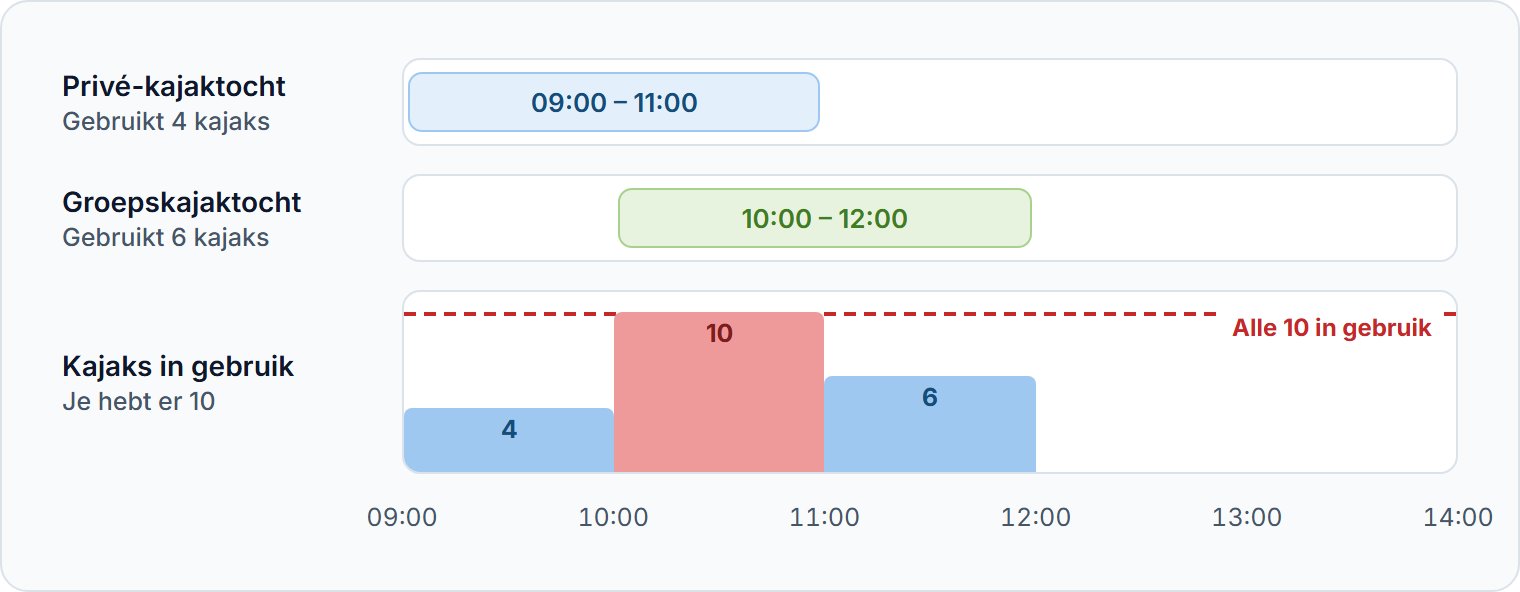Click the 10:00 time axis label
The height and width of the screenshot is (592, 1520).
click(613, 518)
